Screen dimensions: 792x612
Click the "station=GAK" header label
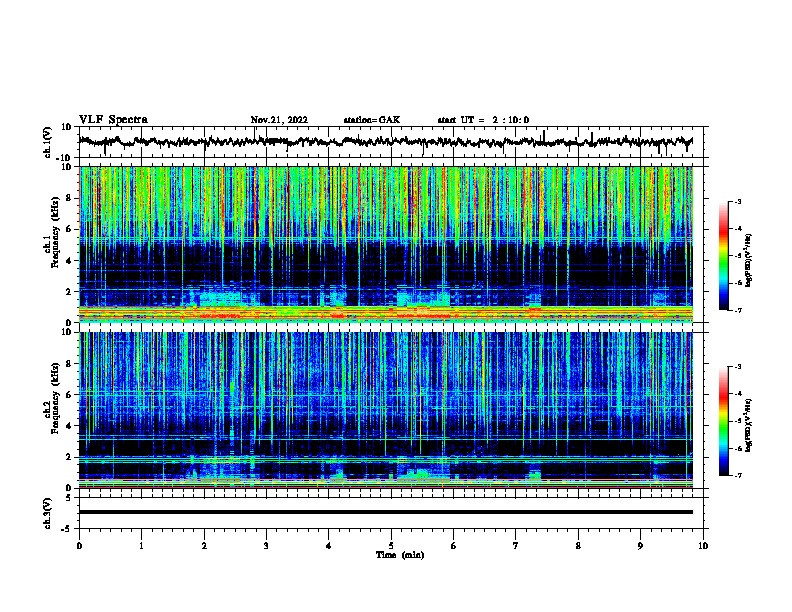(x=372, y=120)
